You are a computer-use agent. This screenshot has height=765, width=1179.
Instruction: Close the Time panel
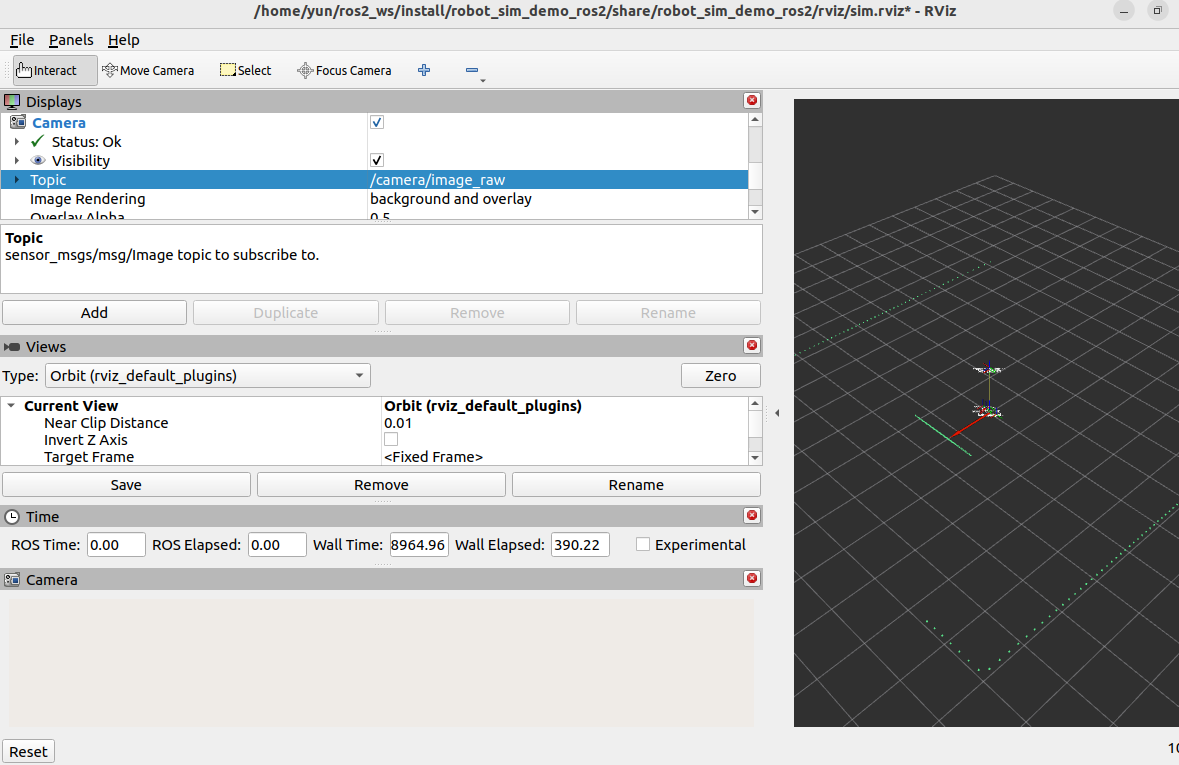[x=751, y=515]
